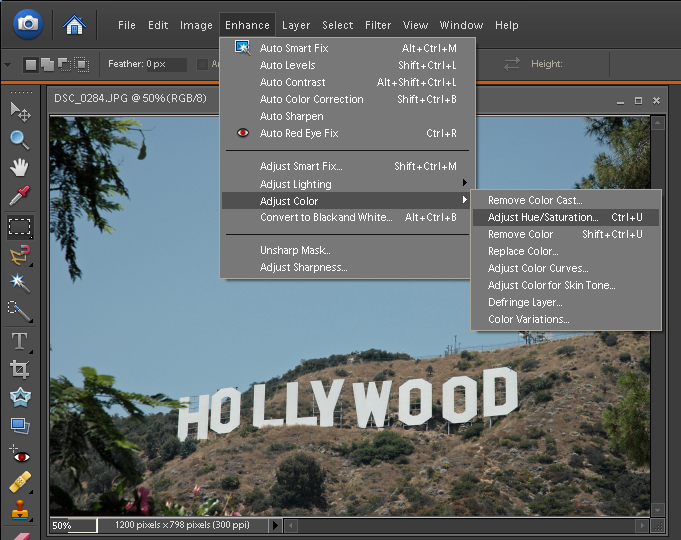Screen dimensions: 681x540
Task: Click the zoom percentage field
Action: [x=73, y=525]
